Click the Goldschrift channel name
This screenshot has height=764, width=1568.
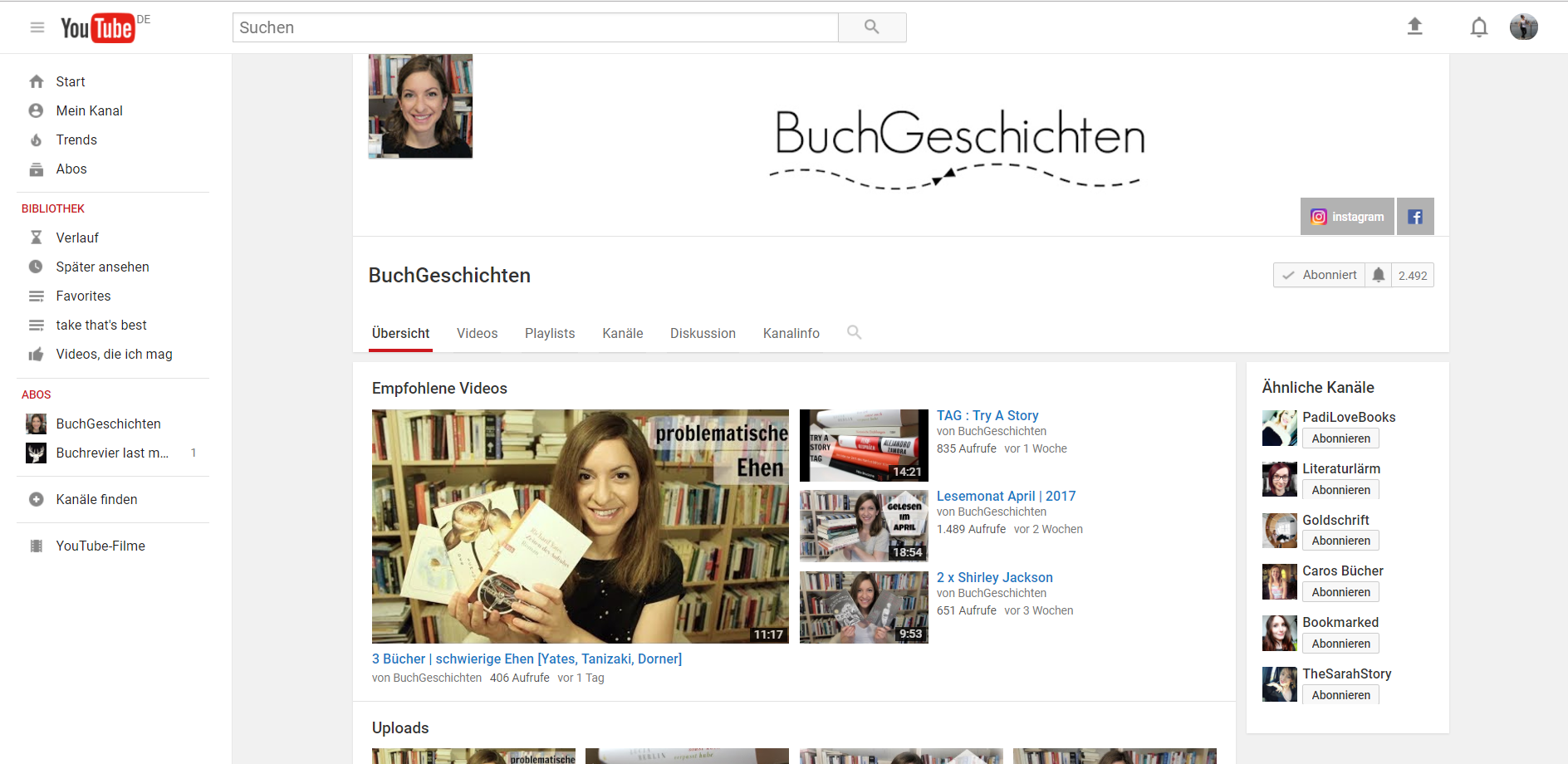pos(1335,520)
